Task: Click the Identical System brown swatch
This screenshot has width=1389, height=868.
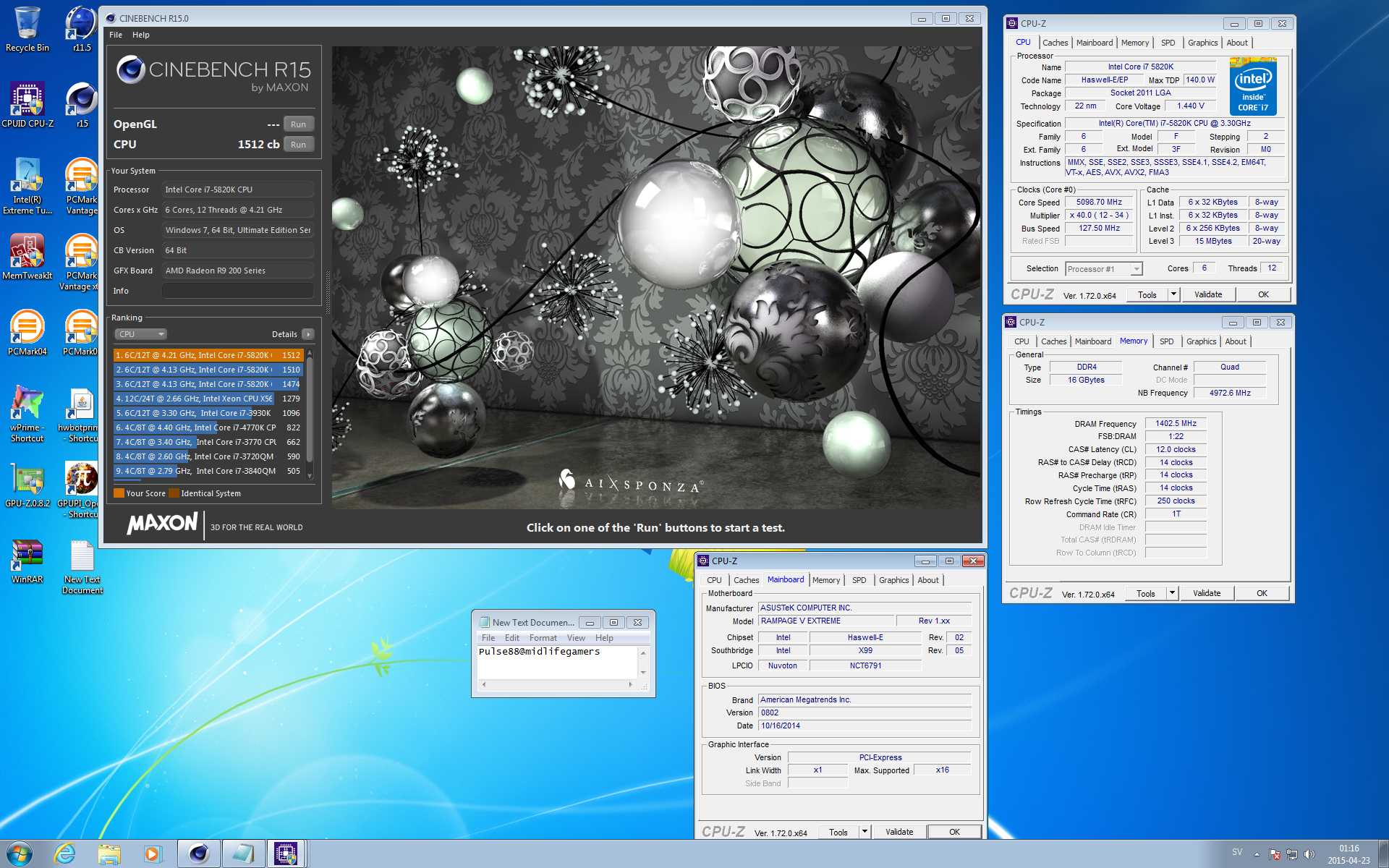Action: (x=174, y=493)
